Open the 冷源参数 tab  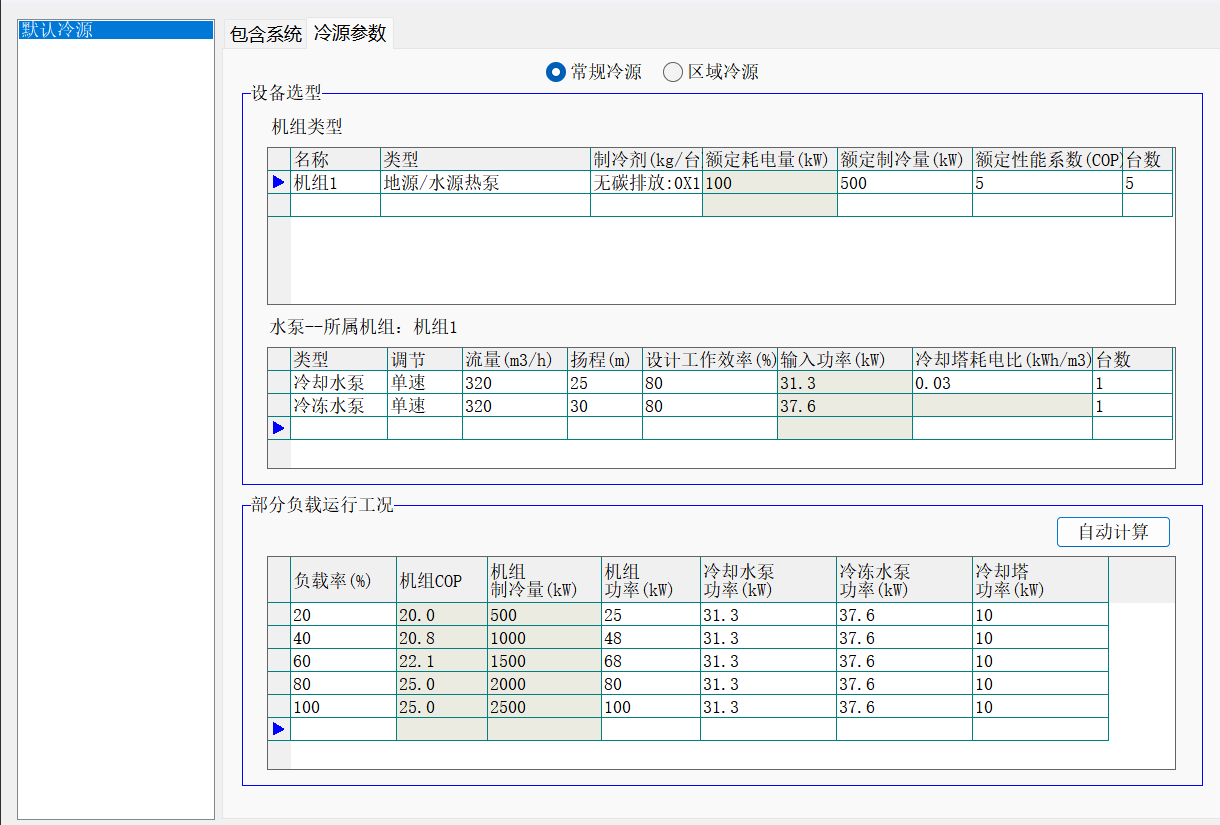click(350, 34)
